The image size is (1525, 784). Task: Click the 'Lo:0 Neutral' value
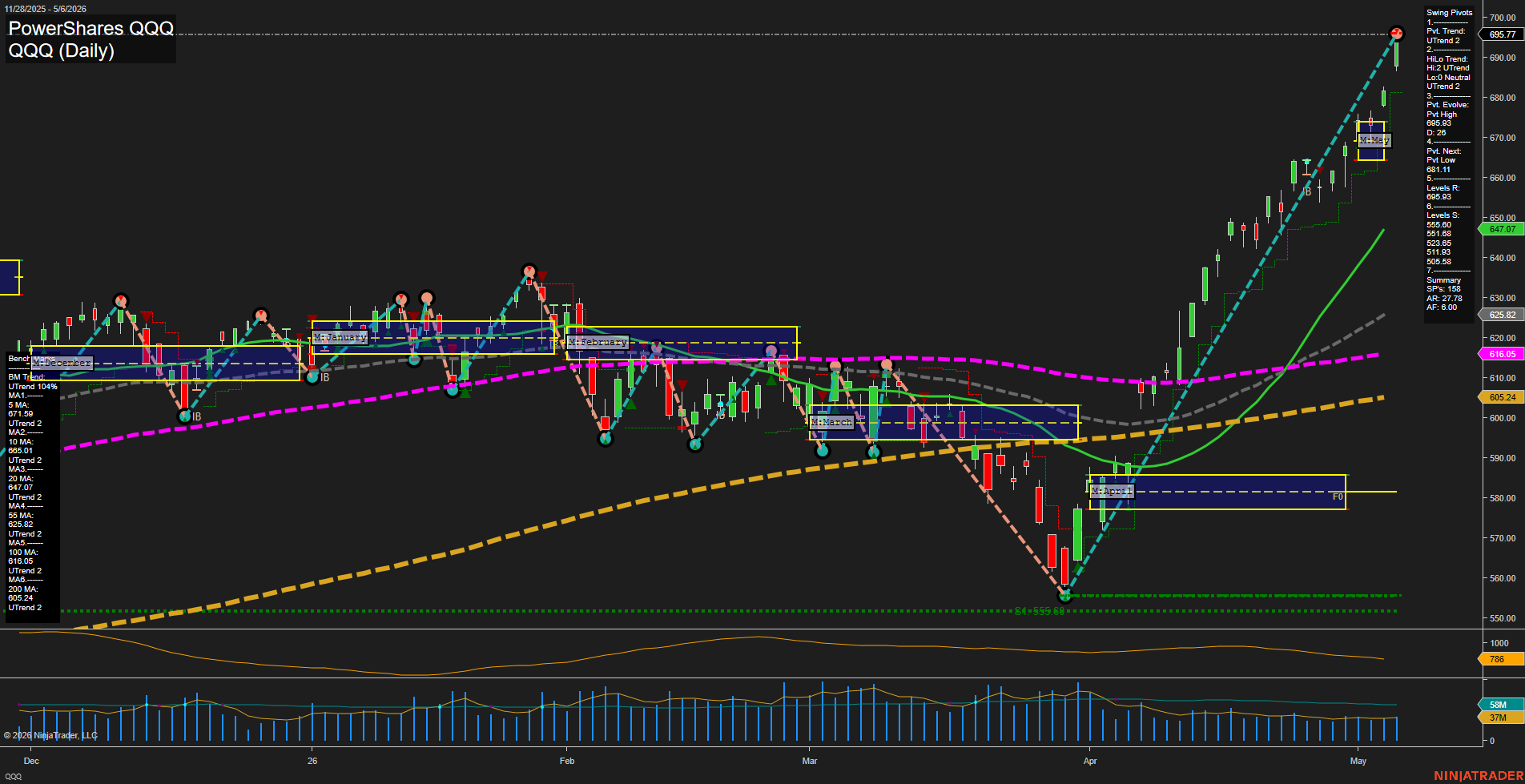[x=1448, y=78]
